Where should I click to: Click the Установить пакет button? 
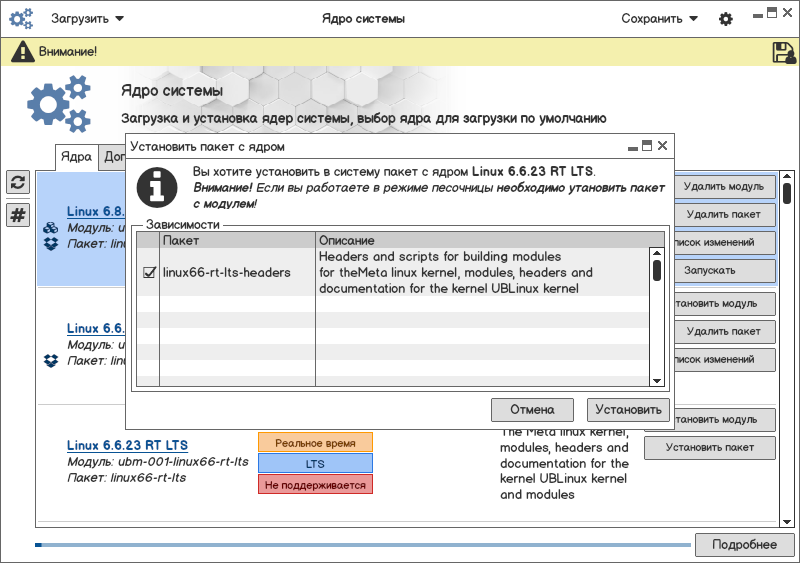[x=709, y=447]
